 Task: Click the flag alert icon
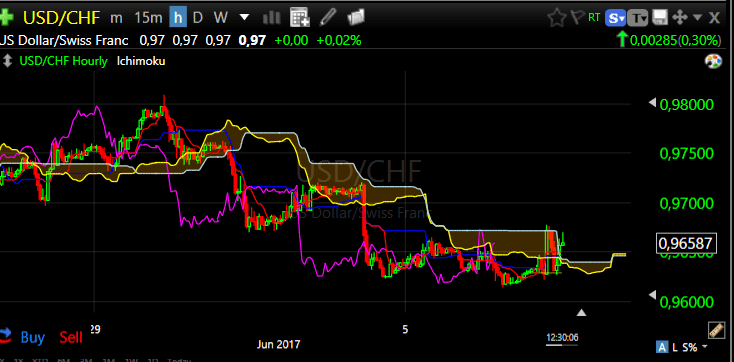[x=579, y=18]
